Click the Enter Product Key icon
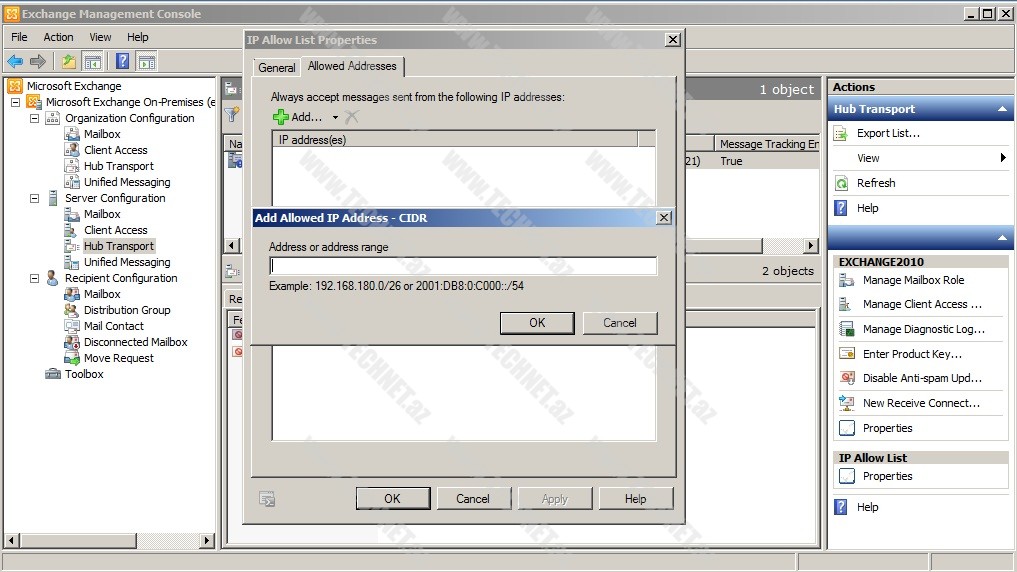1017x572 pixels. pyautogui.click(x=847, y=354)
